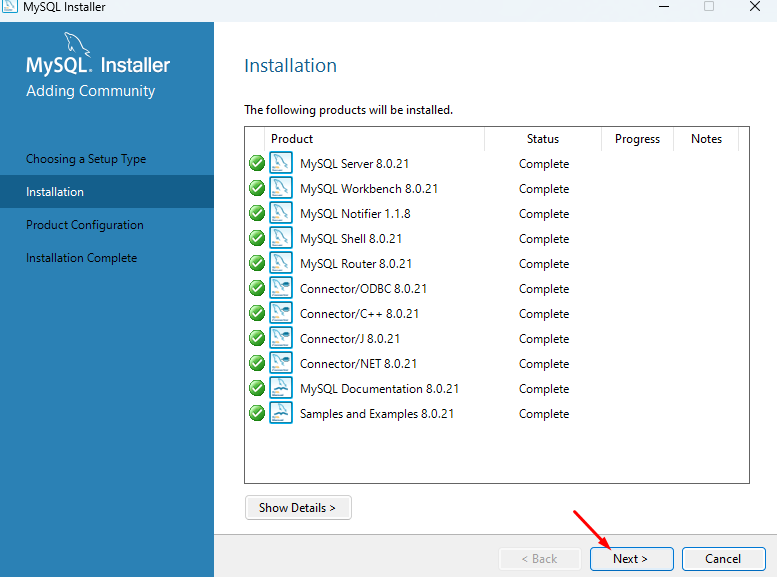Select the MySQL Documentation 8.0.21 row text
The image size is (777, 577).
click(379, 389)
